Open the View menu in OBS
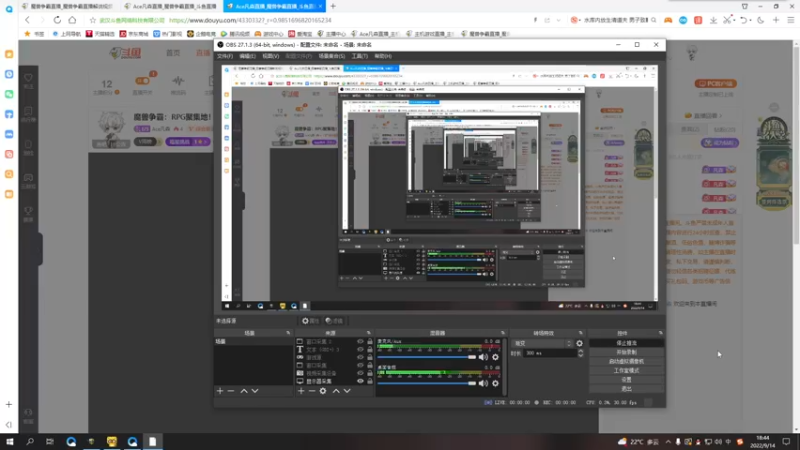This screenshot has height=450, width=800. 270,56
